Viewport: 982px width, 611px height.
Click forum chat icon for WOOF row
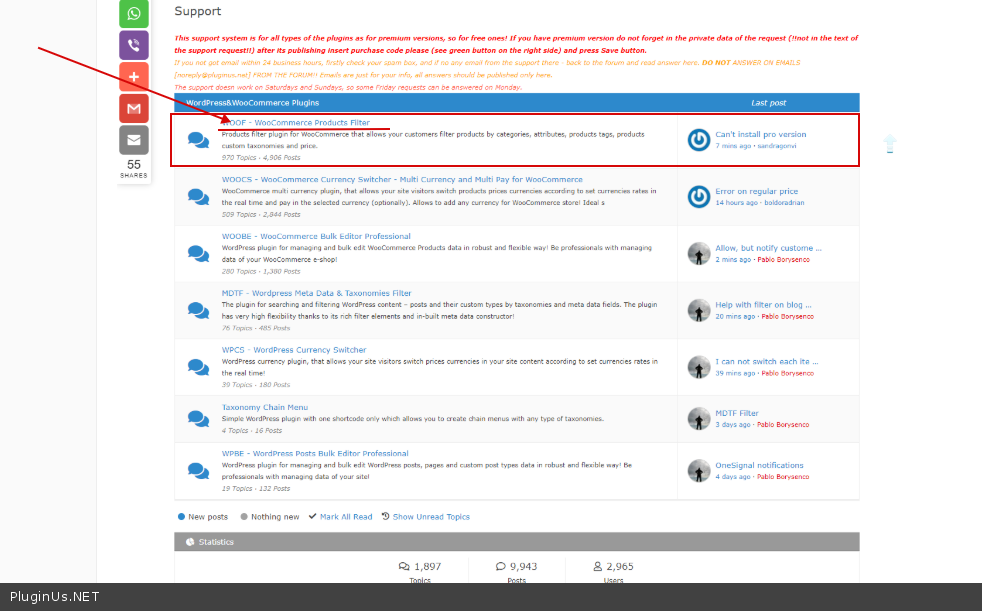click(x=199, y=140)
